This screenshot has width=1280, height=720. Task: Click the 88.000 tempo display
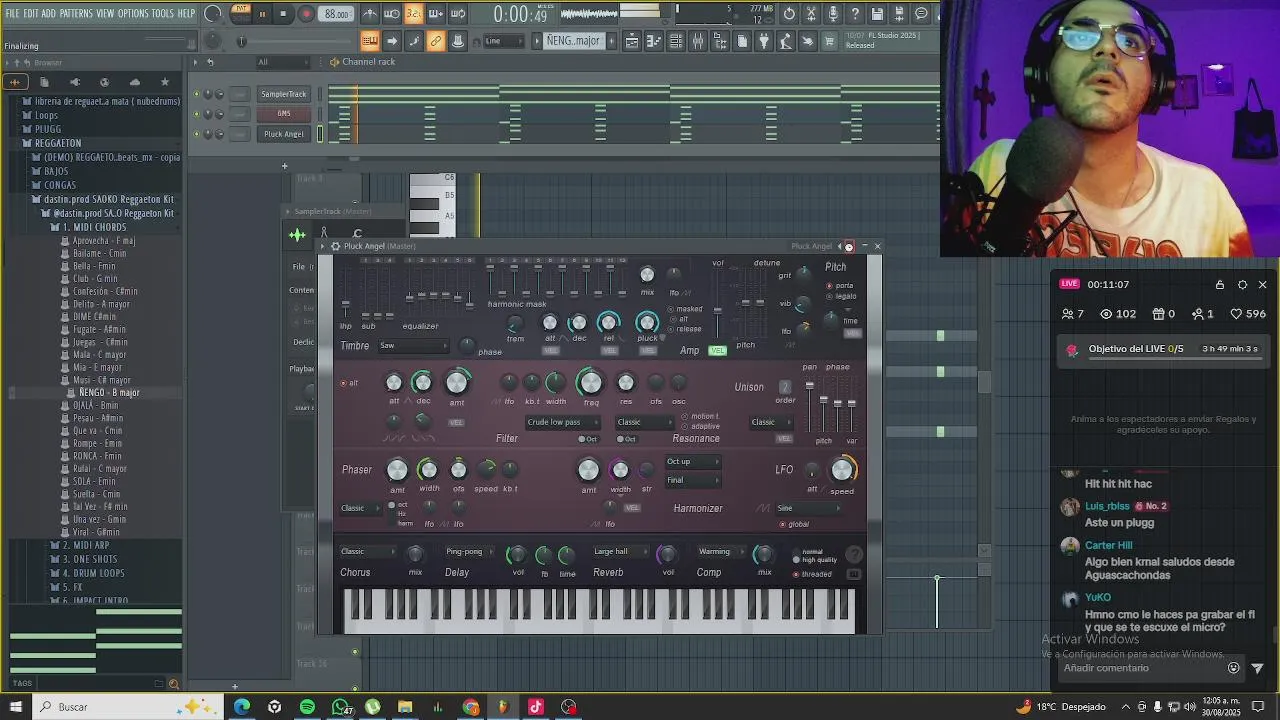337,14
